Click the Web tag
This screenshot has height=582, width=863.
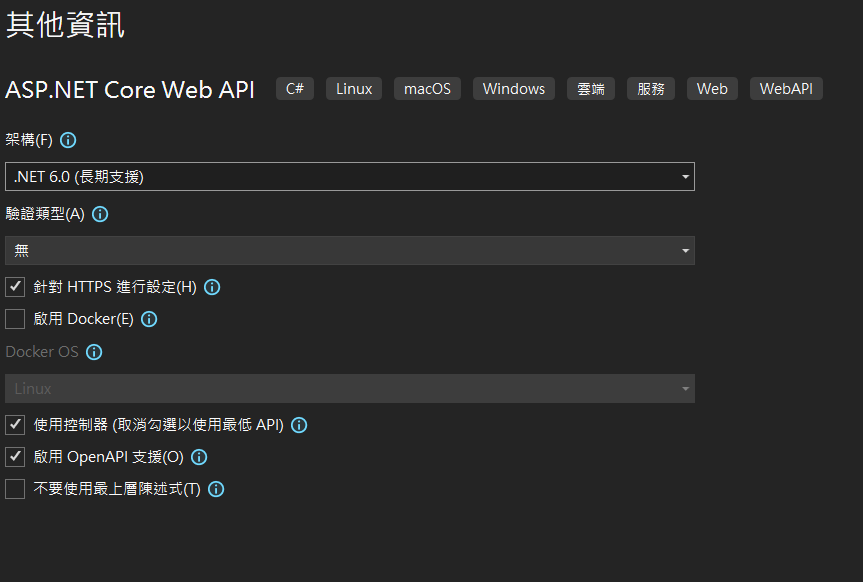point(712,89)
